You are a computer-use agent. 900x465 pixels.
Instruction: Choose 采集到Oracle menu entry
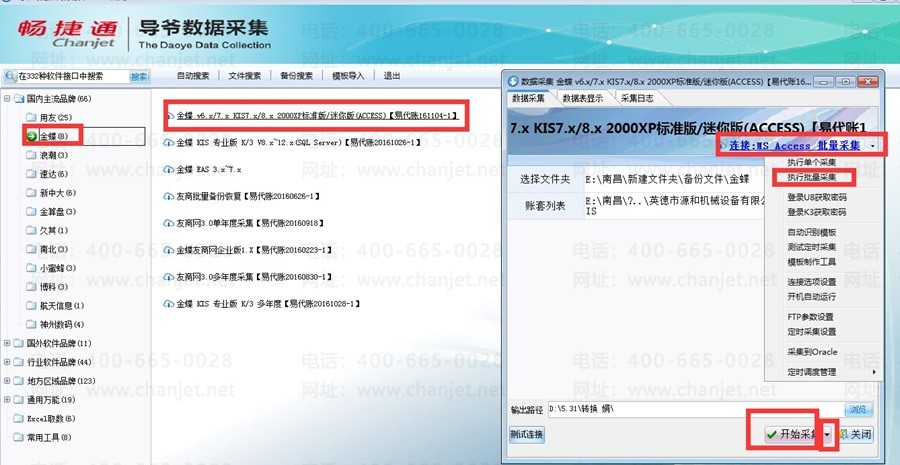(x=812, y=352)
